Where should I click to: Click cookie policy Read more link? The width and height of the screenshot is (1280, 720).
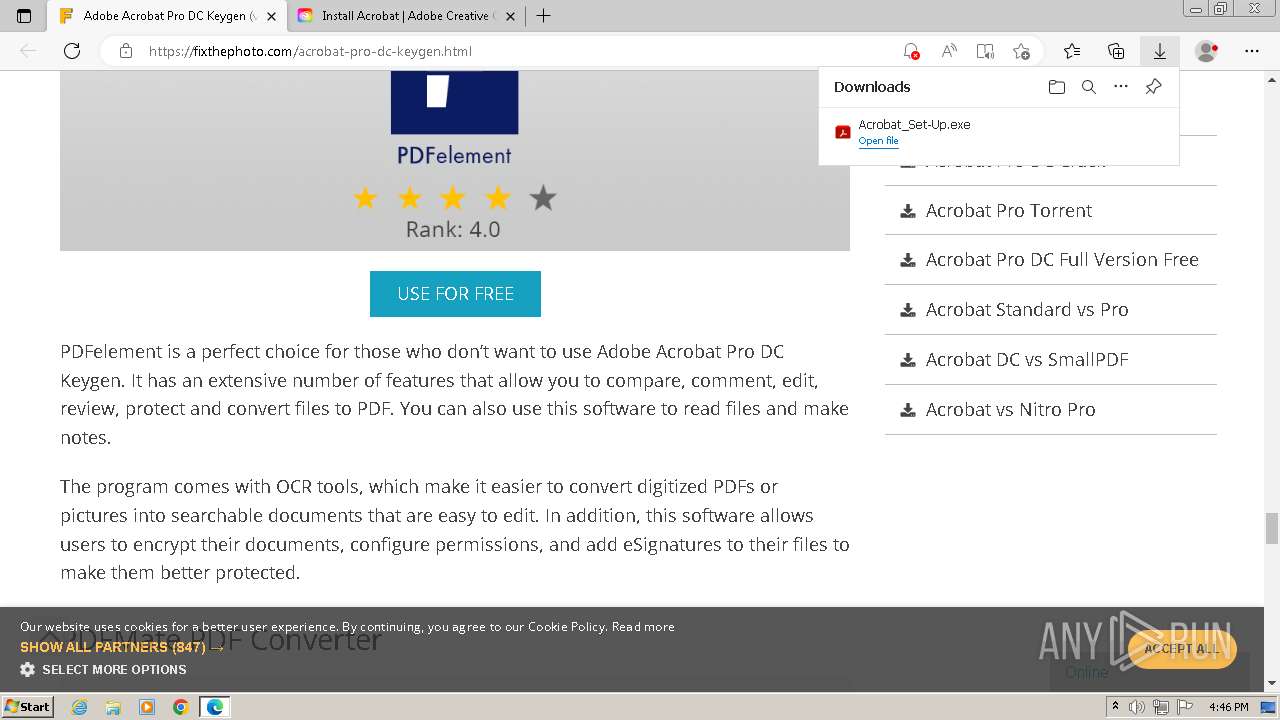pyautogui.click(x=643, y=627)
